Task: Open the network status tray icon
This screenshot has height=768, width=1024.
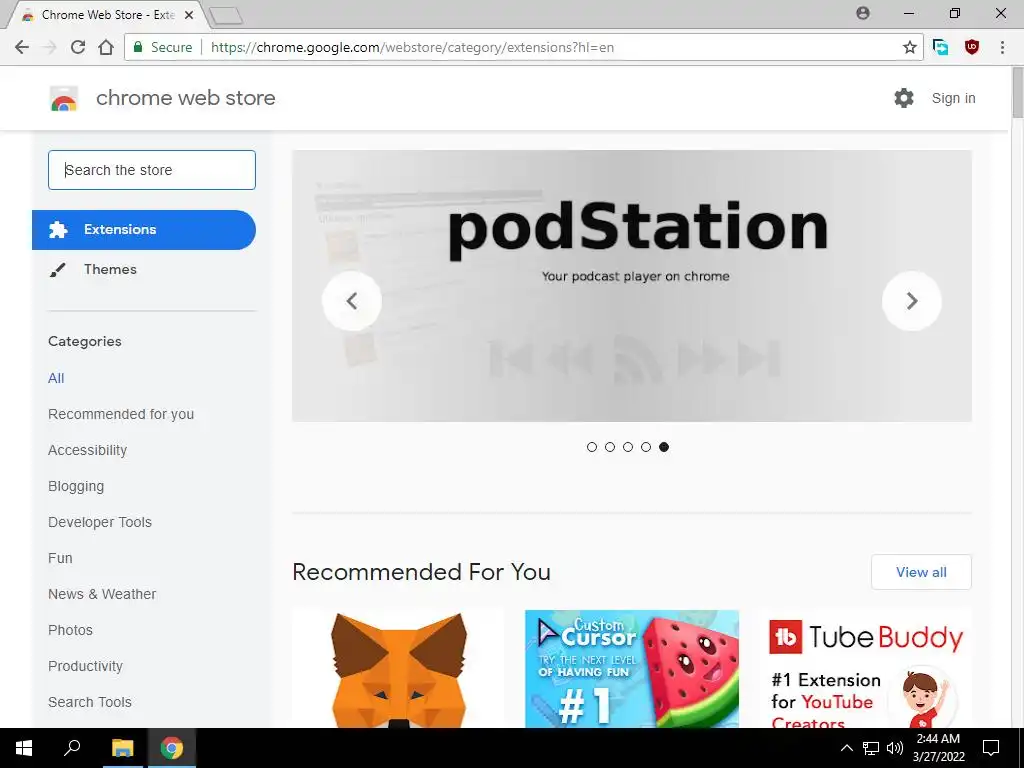Action: 871,748
